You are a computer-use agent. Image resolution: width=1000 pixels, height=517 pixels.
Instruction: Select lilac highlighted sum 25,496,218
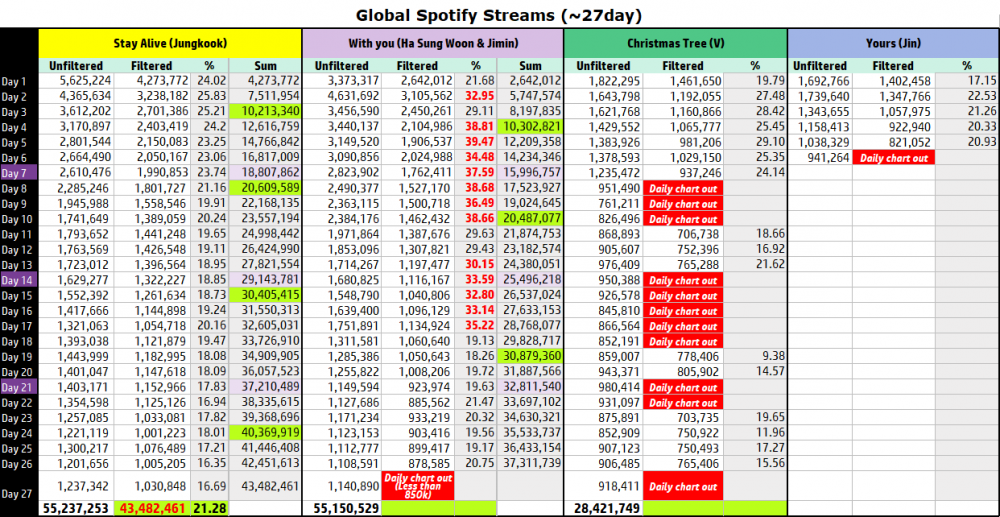pyautogui.click(x=531, y=280)
